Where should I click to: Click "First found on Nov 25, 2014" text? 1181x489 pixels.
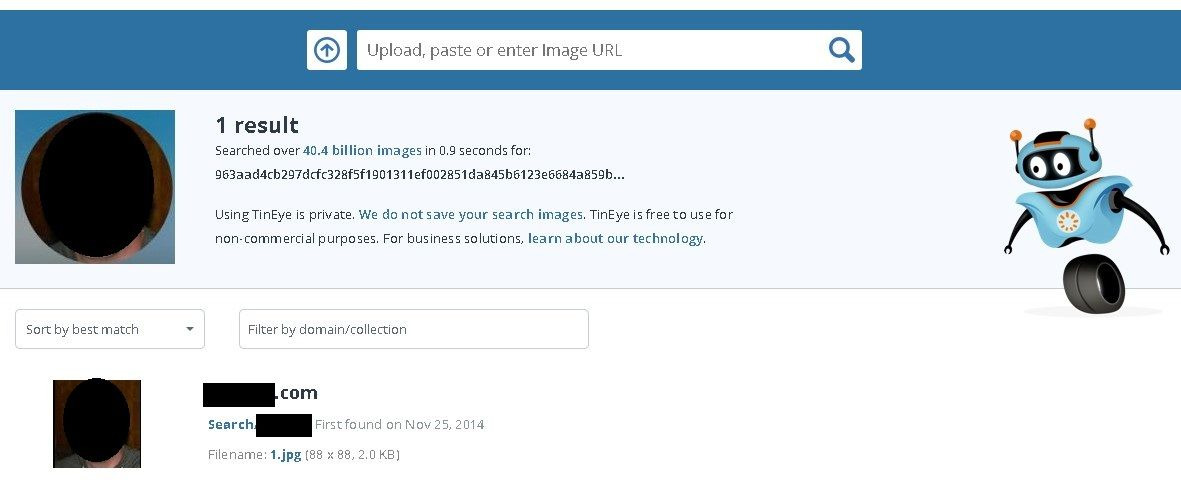pyautogui.click(x=399, y=424)
